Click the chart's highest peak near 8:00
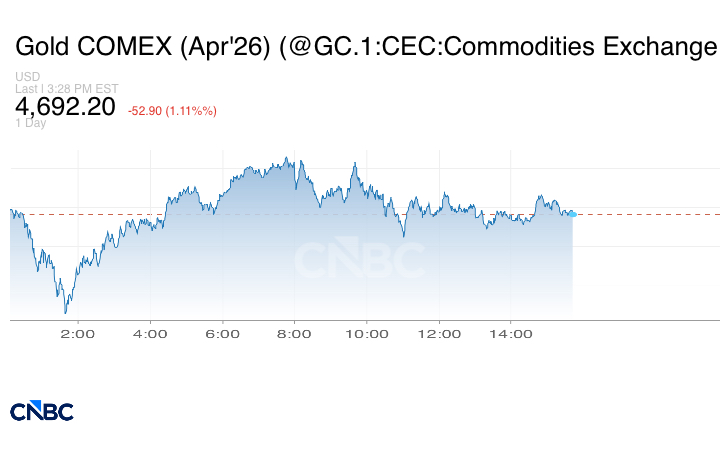This screenshot has height=450, width=720. [288, 157]
